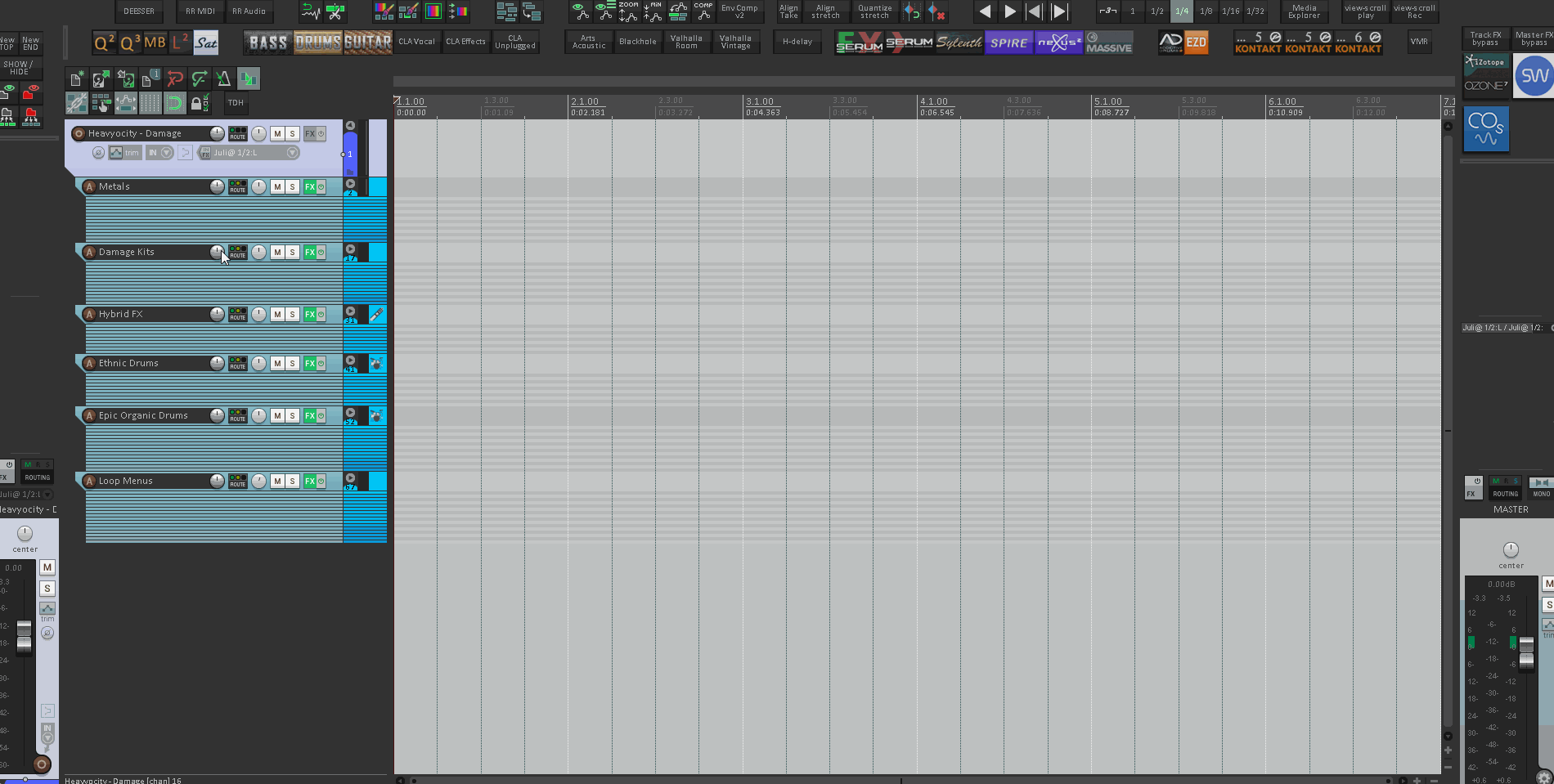Toggle triplet grid button
Image resolution: width=1554 pixels, height=784 pixels.
[x=1108, y=11]
